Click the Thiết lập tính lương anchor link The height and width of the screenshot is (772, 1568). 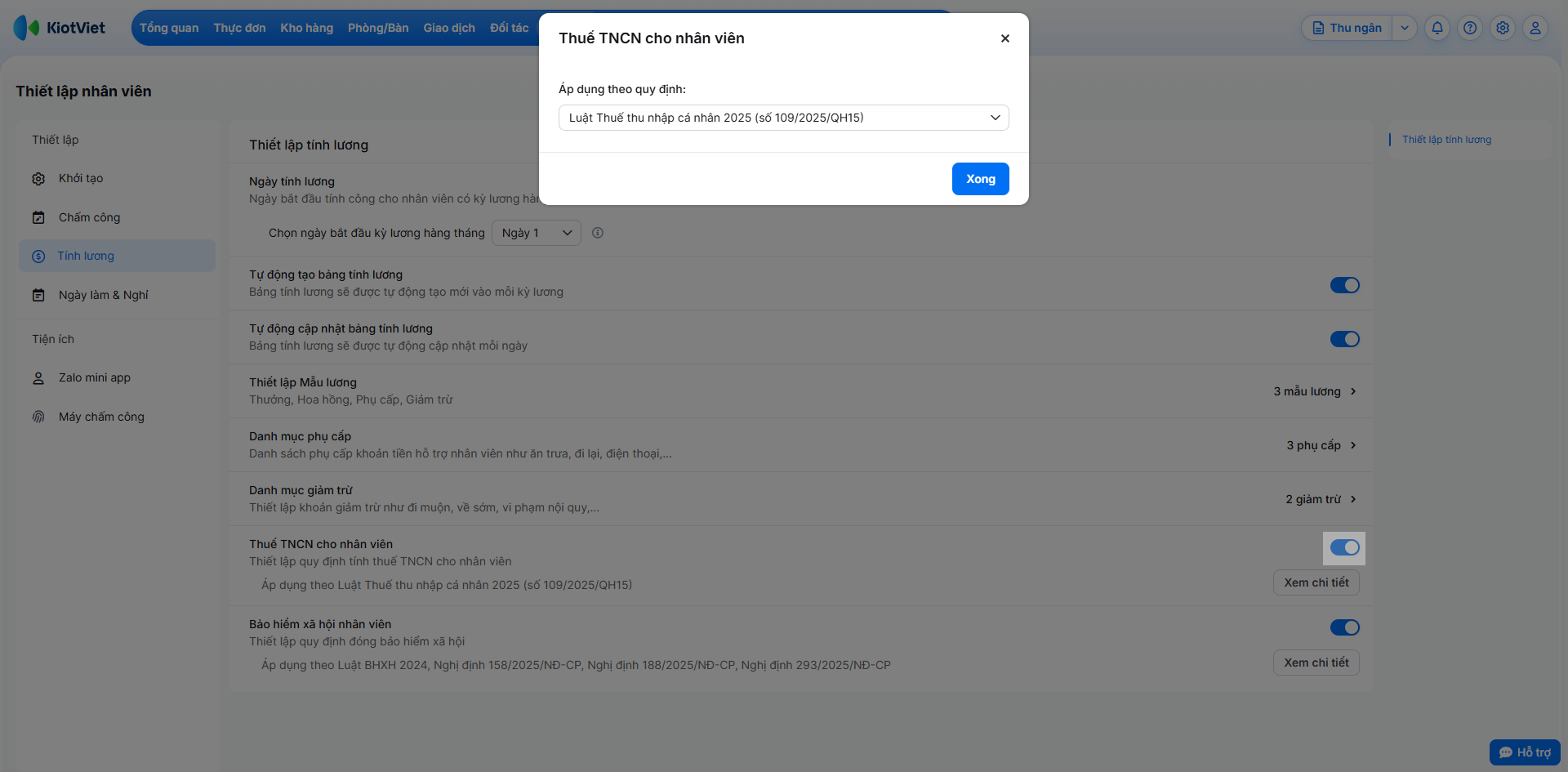[x=1446, y=140]
